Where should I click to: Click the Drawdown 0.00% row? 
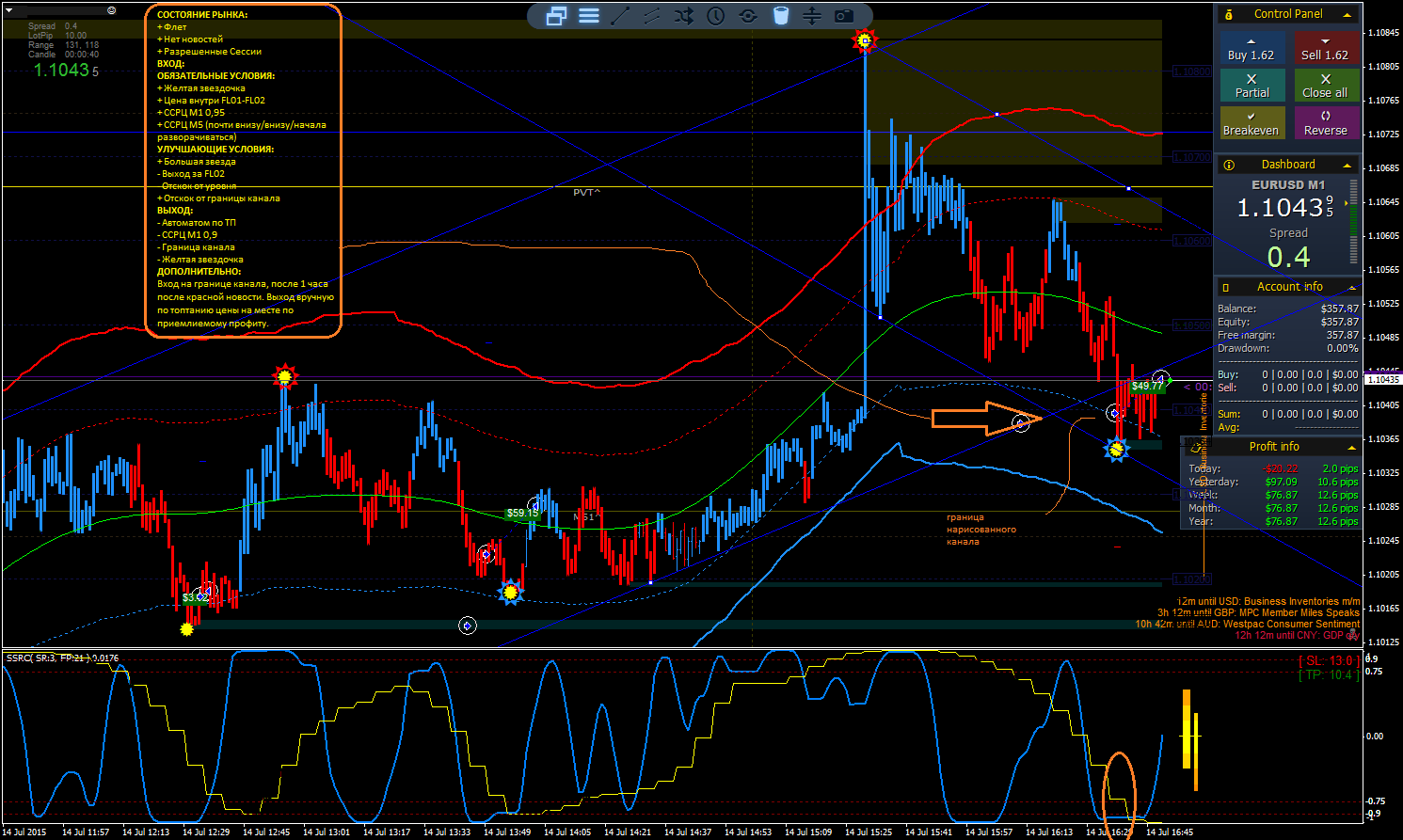click(1288, 348)
